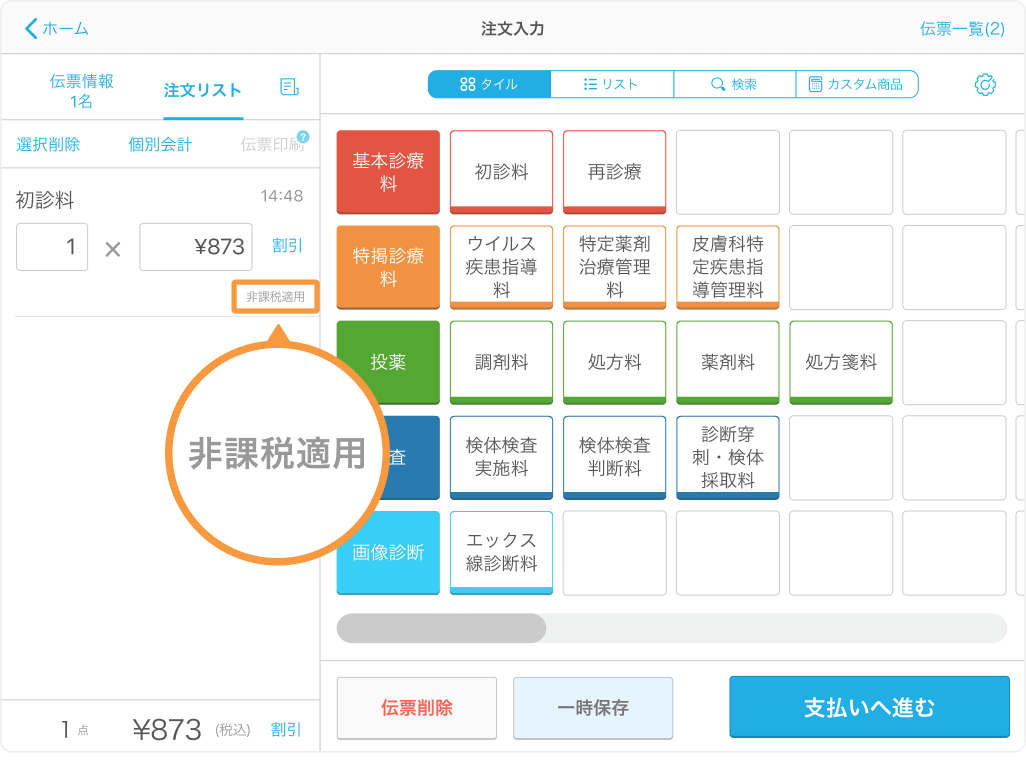The image size is (1026, 765).
Task: Open the カスタム商品 tab
Action: click(856, 85)
